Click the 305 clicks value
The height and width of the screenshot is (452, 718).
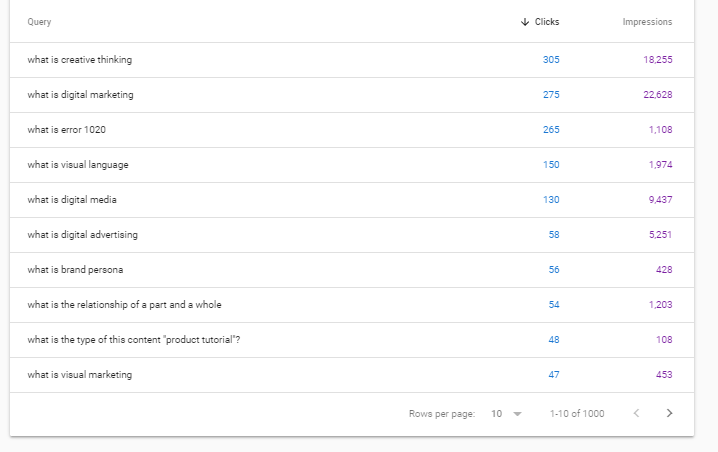point(551,60)
